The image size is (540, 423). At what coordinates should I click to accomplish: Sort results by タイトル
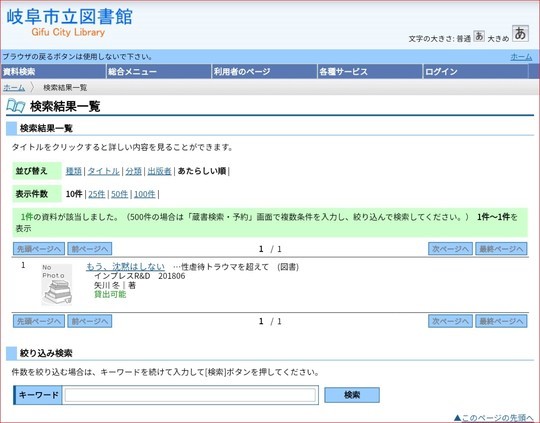[104, 171]
